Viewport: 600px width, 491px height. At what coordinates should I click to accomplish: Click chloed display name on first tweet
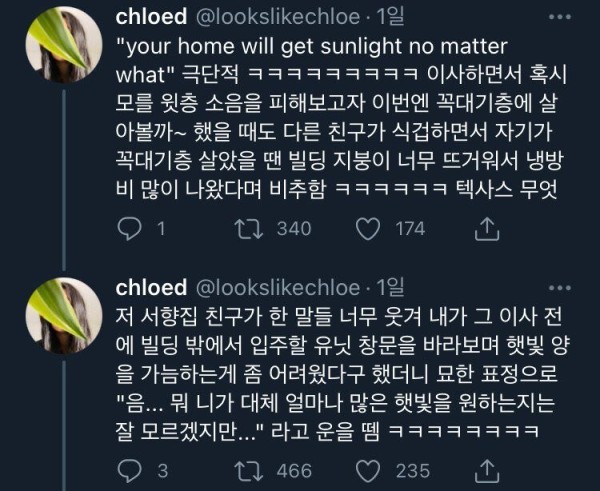tap(151, 16)
